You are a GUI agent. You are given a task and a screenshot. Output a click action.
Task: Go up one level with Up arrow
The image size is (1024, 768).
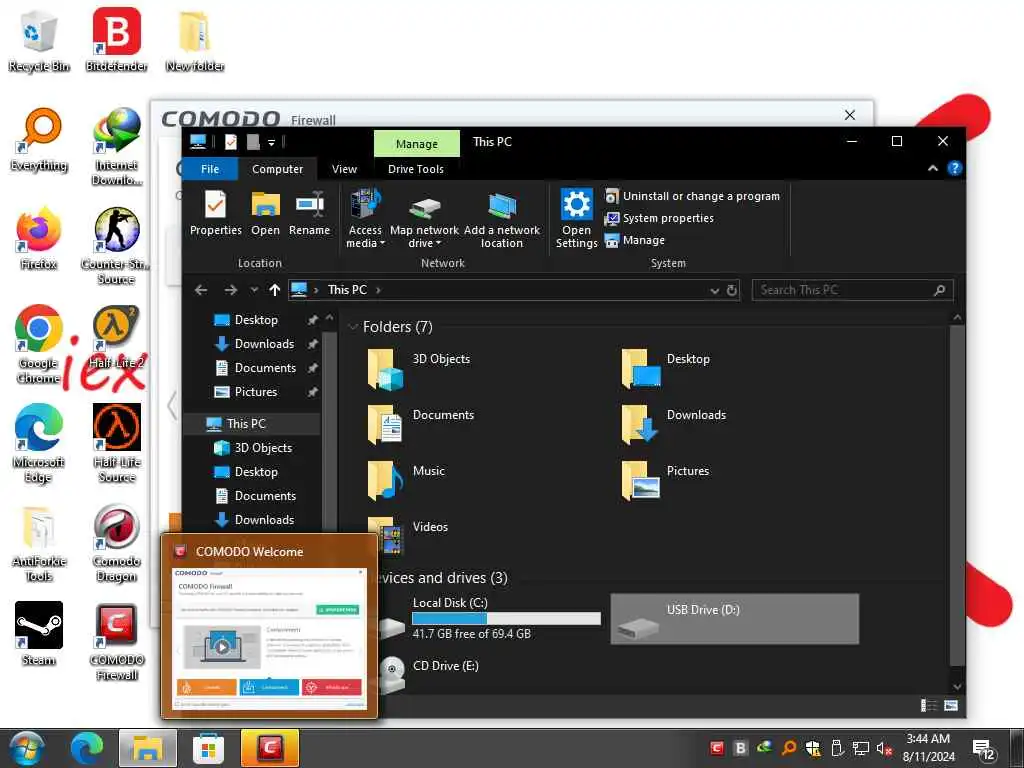tap(274, 290)
